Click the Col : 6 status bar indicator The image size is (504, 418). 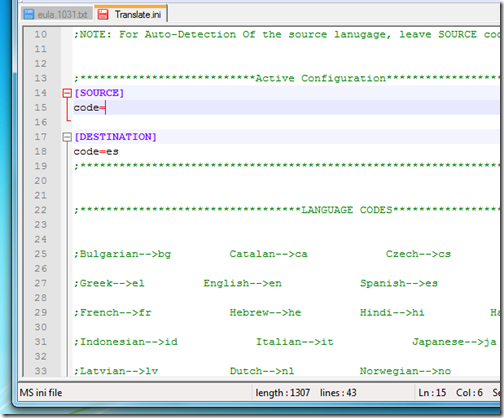point(469,393)
